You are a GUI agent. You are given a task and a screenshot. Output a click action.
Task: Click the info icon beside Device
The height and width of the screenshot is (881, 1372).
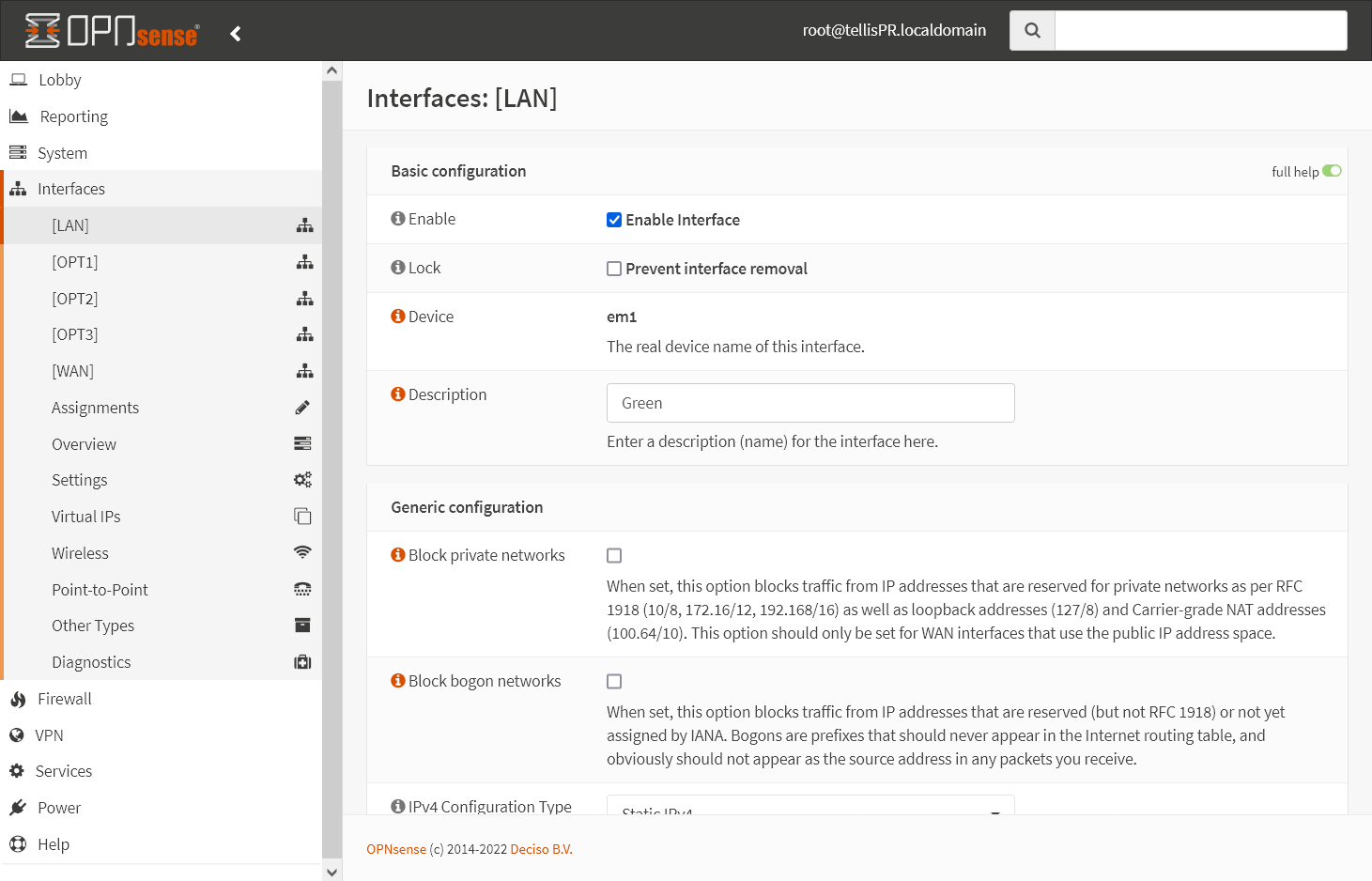(x=396, y=316)
